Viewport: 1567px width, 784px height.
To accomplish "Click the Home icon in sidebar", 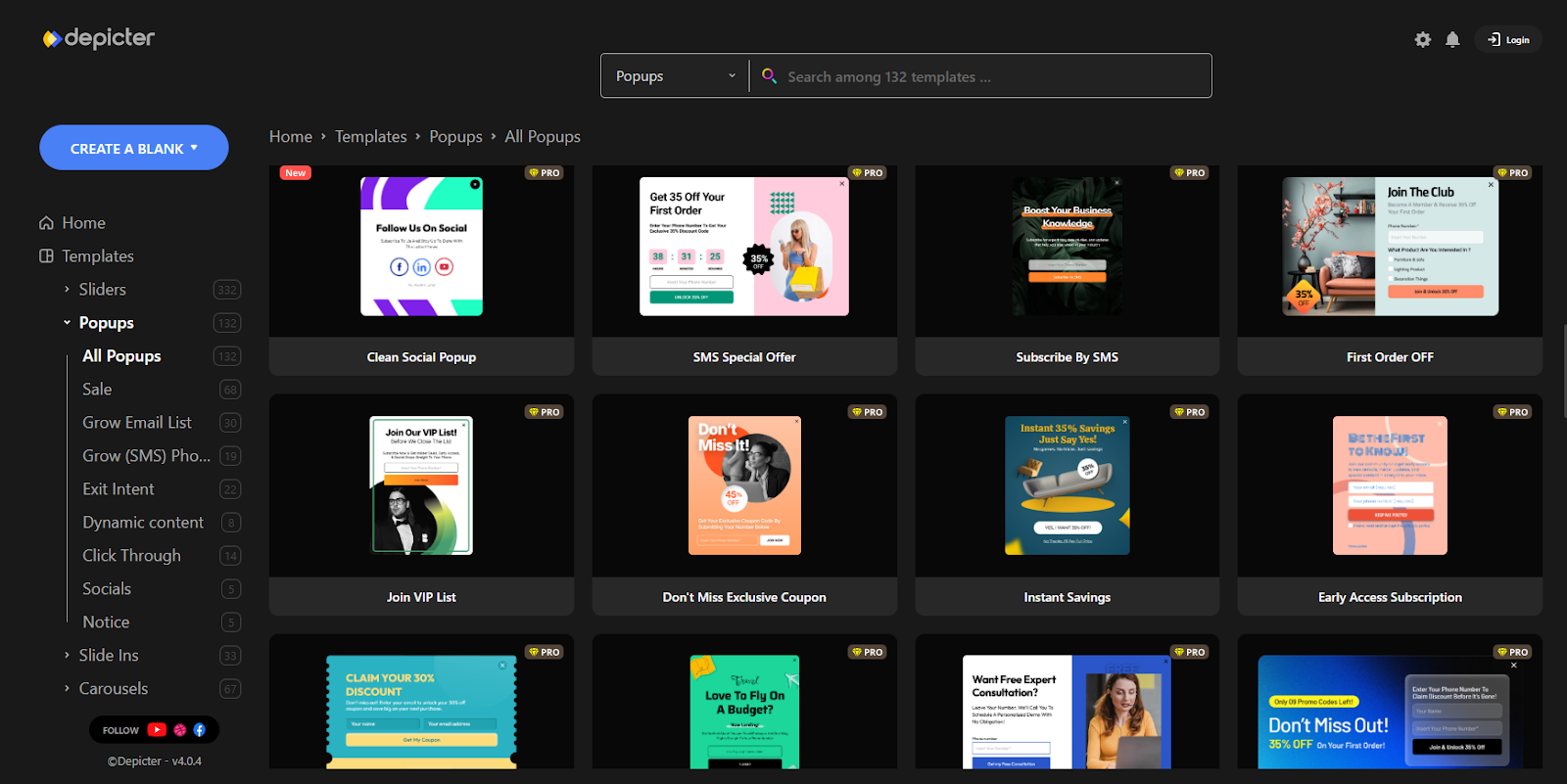I will (x=46, y=222).
